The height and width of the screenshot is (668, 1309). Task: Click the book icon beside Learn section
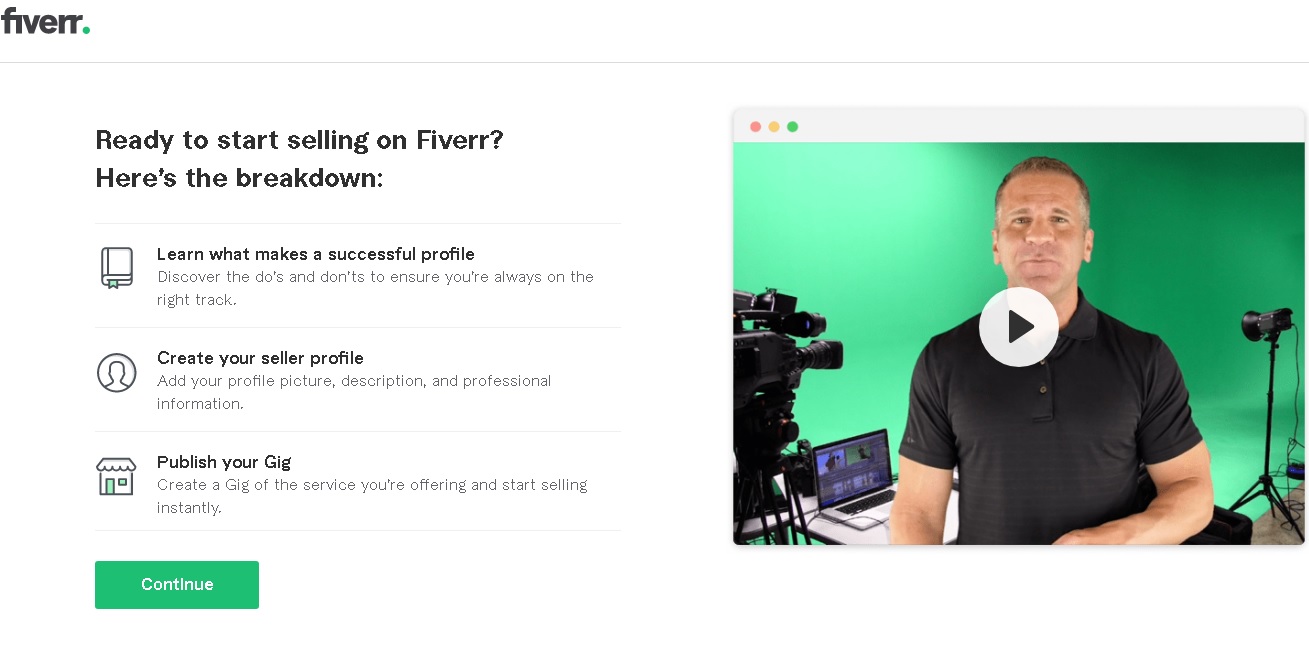(x=117, y=268)
